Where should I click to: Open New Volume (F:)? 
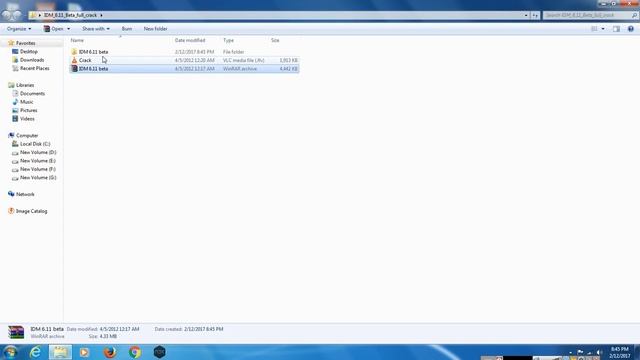38,169
